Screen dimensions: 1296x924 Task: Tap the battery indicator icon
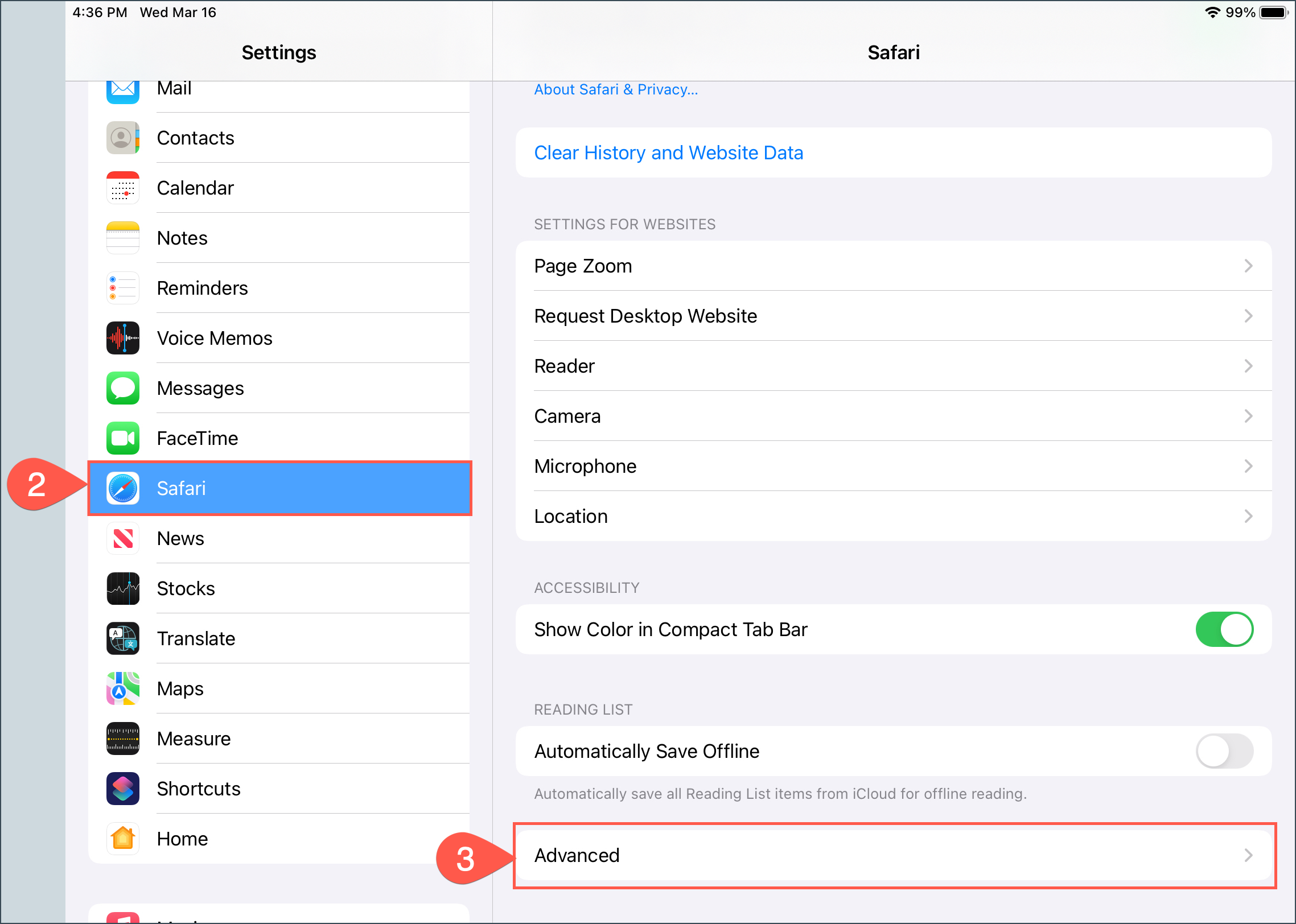click(1274, 13)
